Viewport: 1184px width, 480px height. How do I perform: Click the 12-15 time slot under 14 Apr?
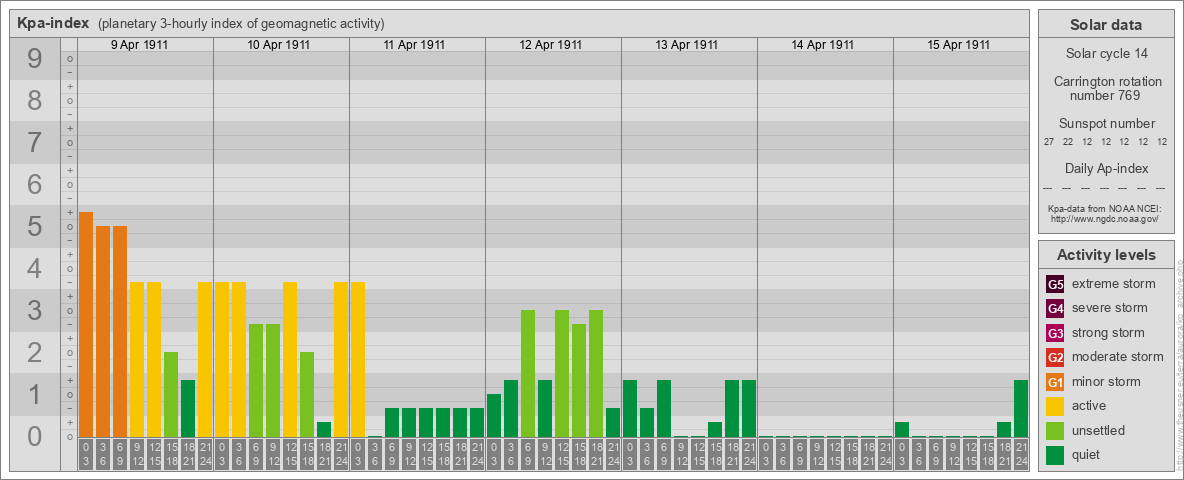(834, 454)
